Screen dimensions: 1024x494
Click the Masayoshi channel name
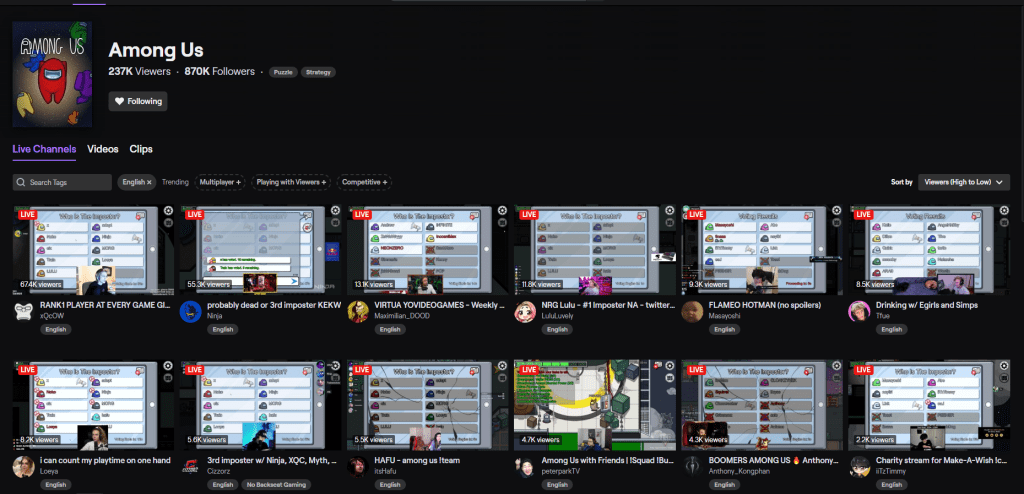(x=725, y=316)
